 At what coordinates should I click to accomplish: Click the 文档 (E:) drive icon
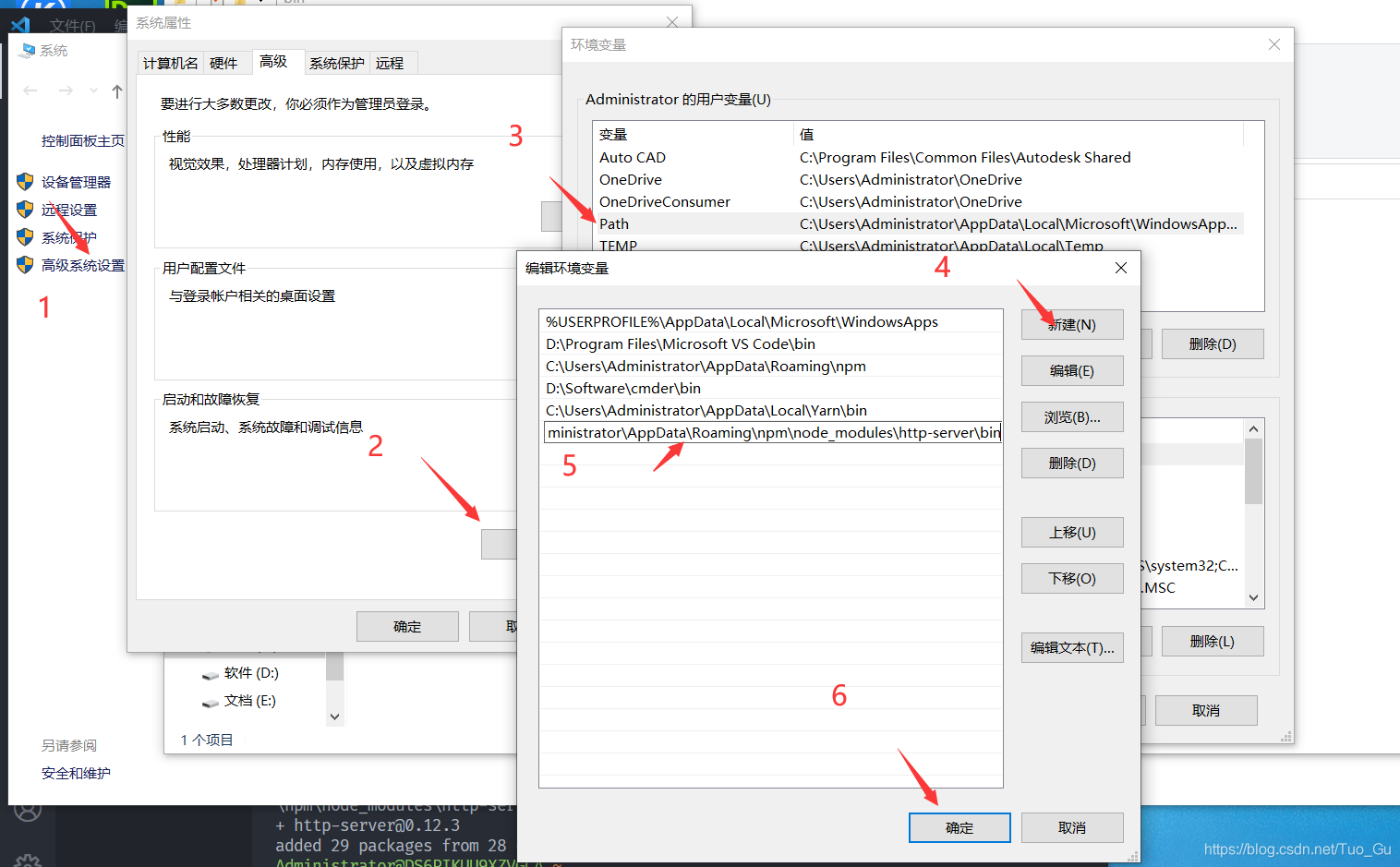[211, 702]
